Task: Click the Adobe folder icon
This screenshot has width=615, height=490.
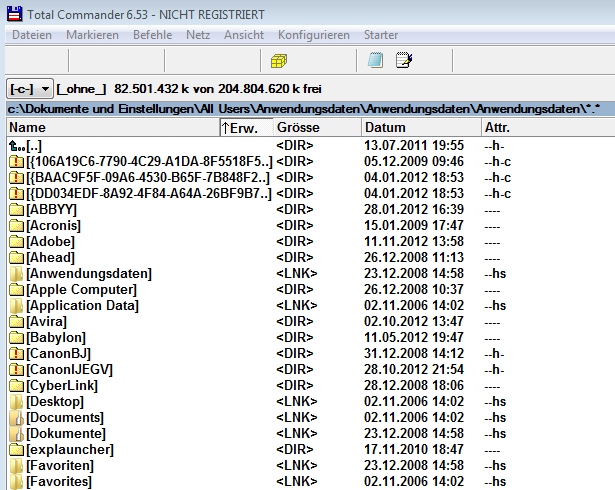Action: tap(16, 242)
